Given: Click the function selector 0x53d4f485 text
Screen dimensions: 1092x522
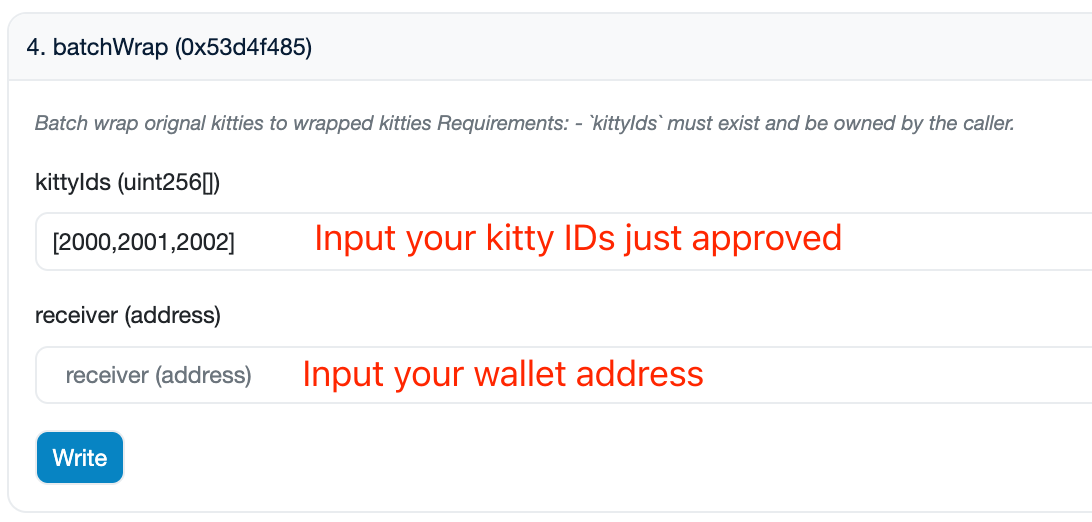Looking at the screenshot, I should 243,47.
